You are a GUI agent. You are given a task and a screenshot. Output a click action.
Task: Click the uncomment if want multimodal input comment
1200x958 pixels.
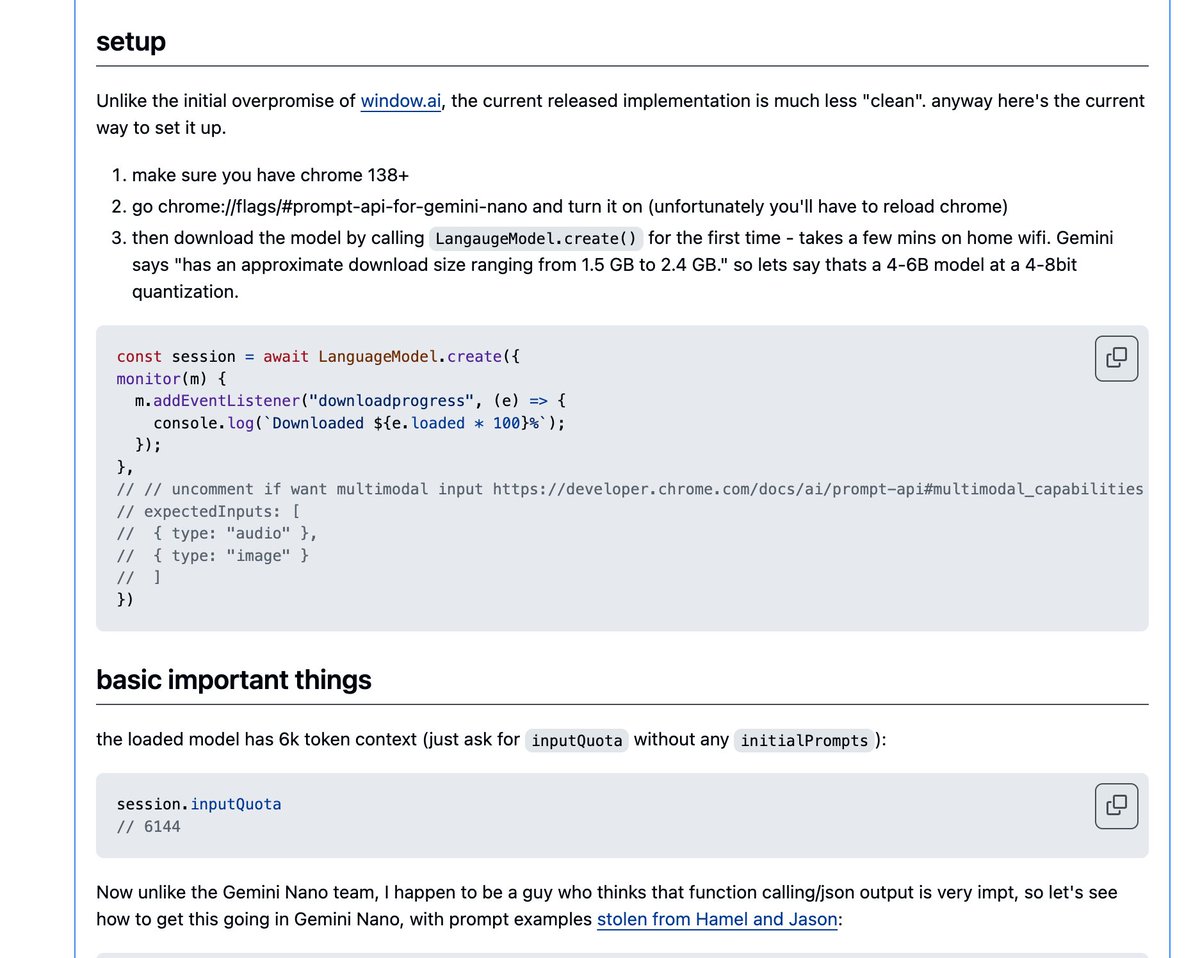pos(630,489)
